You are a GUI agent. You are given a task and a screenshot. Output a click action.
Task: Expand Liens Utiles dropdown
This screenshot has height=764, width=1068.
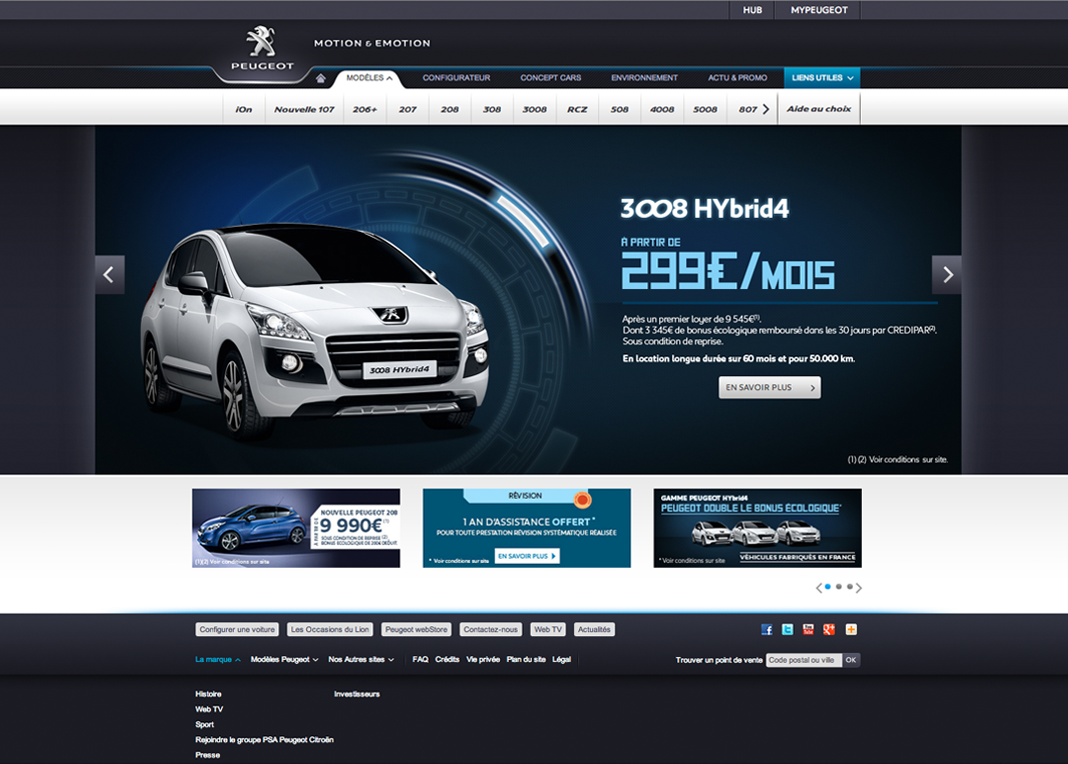pos(822,78)
